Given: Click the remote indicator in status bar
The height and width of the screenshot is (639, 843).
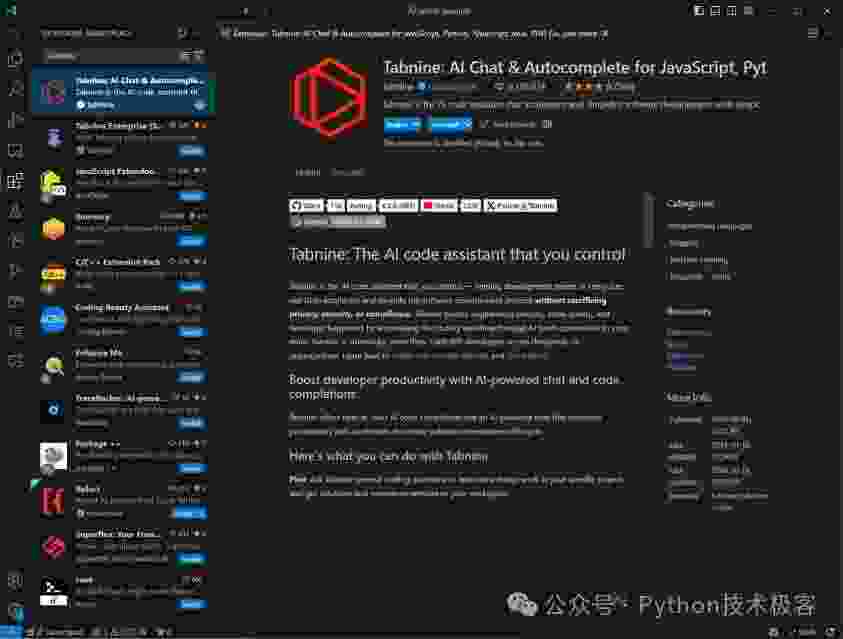Looking at the screenshot, I should pyautogui.click(x=11, y=632).
